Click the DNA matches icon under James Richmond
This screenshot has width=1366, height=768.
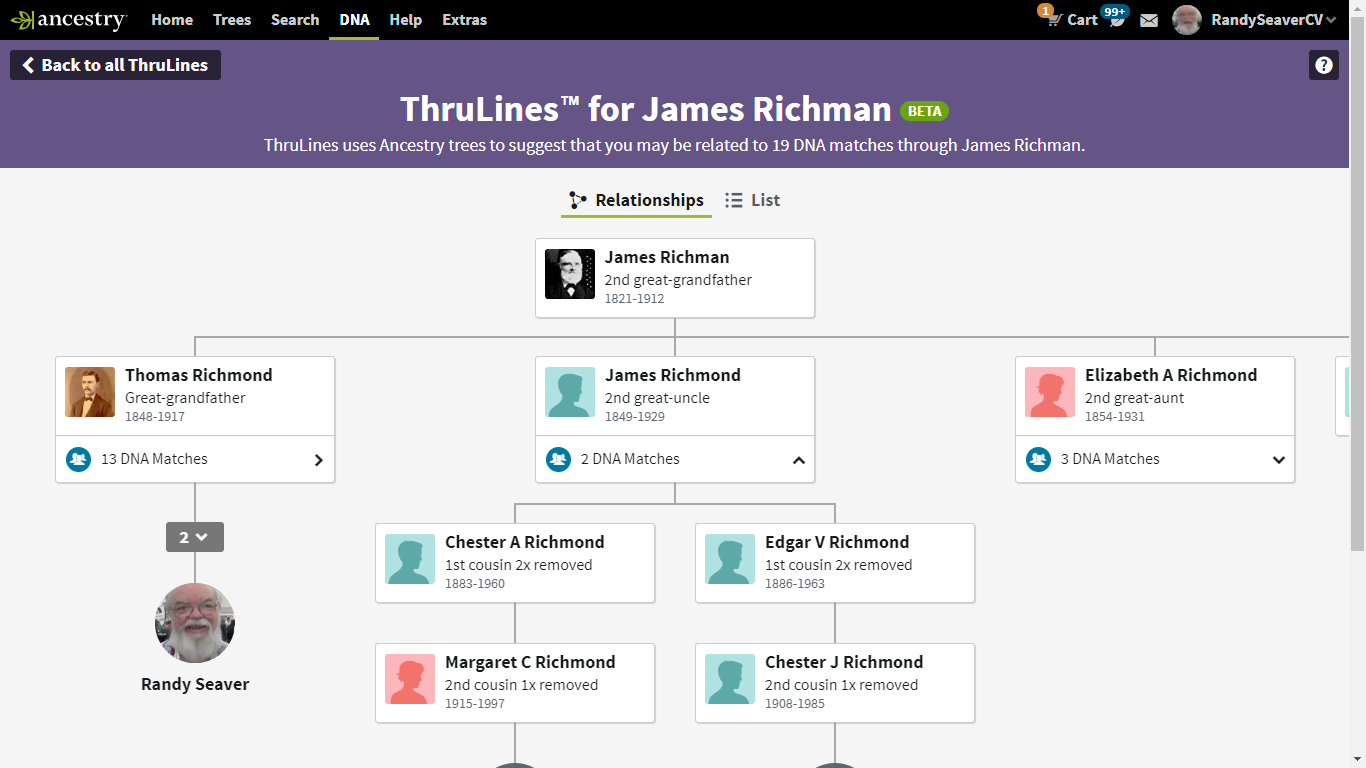tap(558, 459)
